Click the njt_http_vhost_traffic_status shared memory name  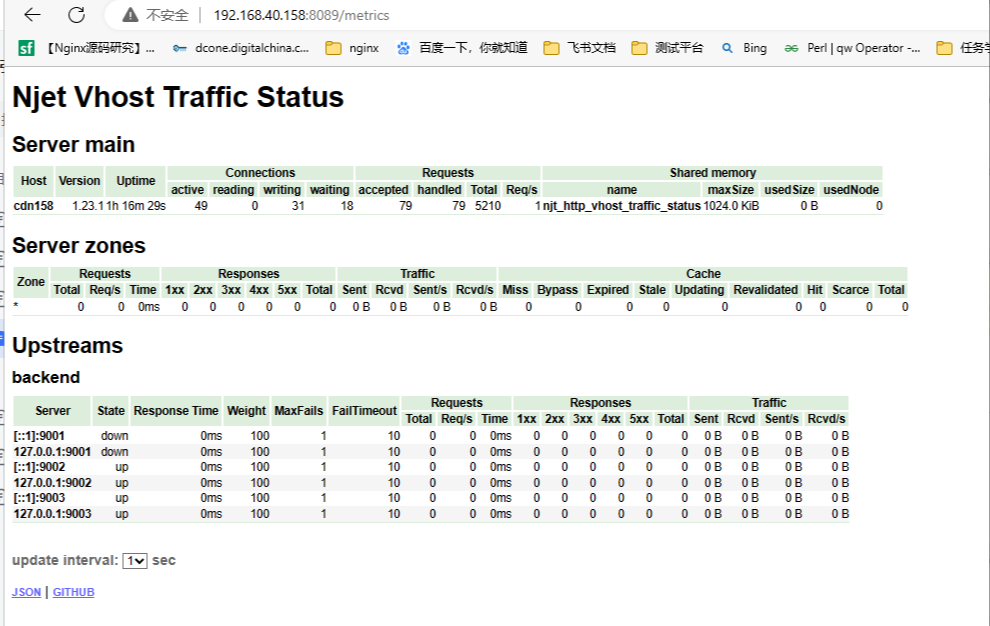(x=621, y=206)
